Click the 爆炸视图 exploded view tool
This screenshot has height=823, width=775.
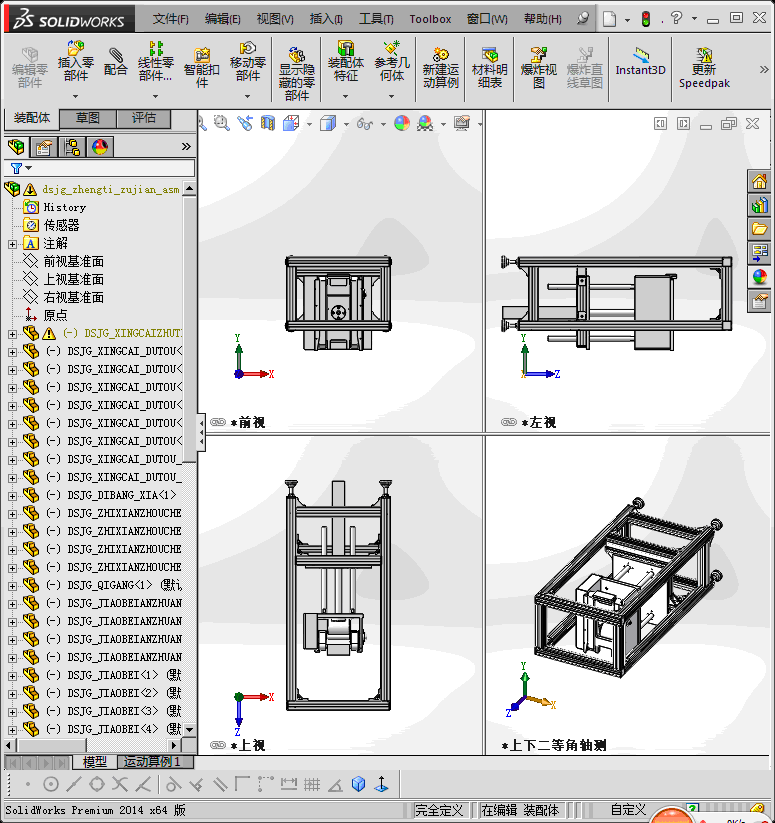538,68
